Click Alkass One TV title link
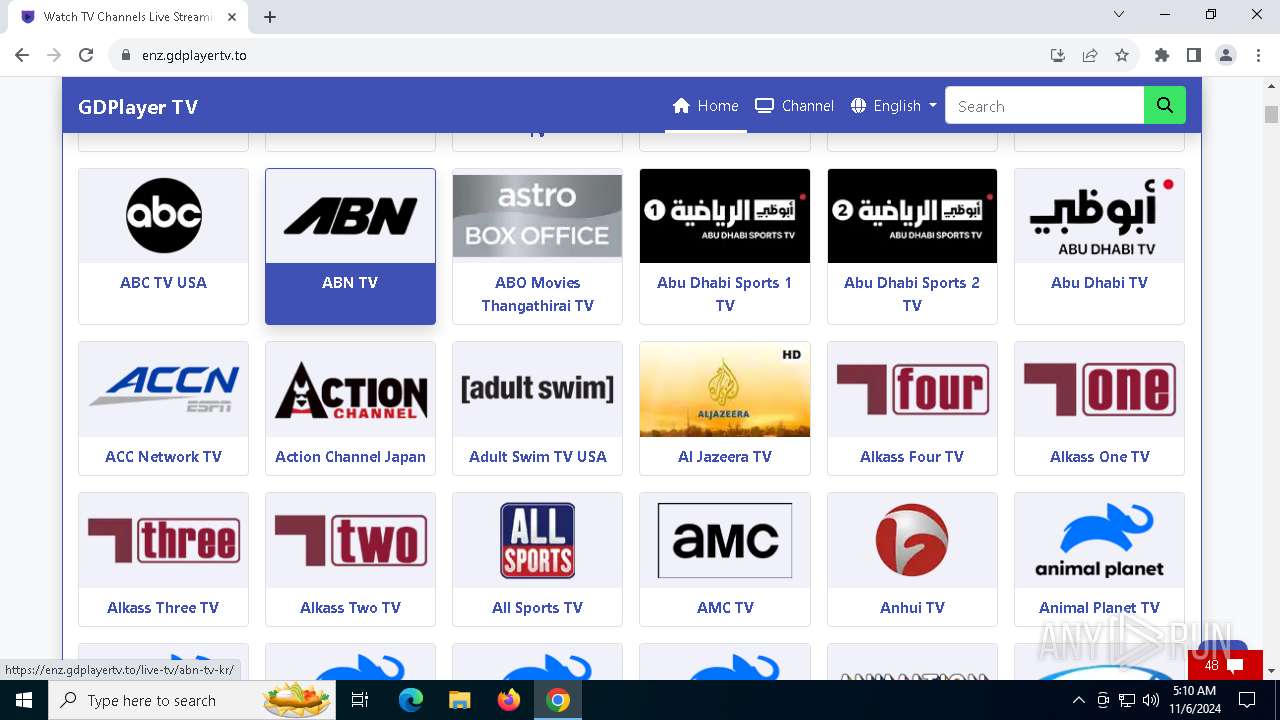 click(x=1099, y=456)
